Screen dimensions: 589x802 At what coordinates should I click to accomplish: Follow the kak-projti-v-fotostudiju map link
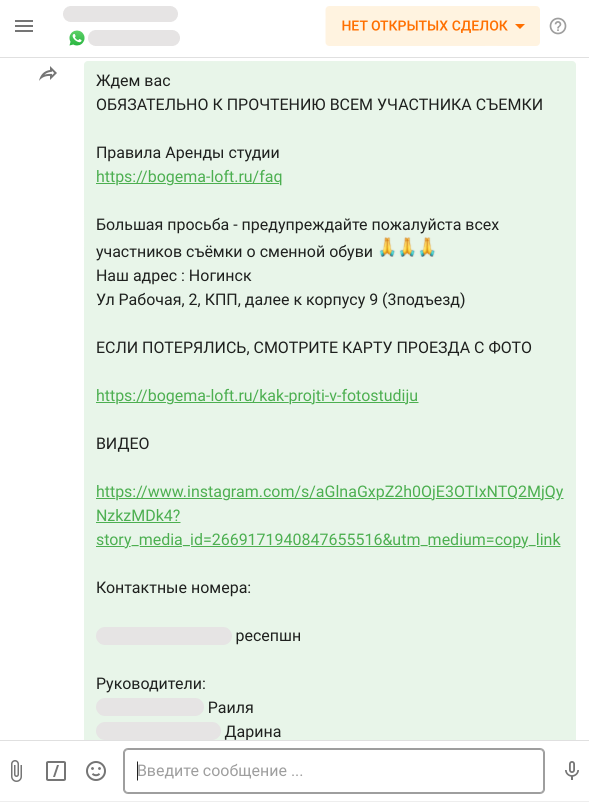pos(257,395)
